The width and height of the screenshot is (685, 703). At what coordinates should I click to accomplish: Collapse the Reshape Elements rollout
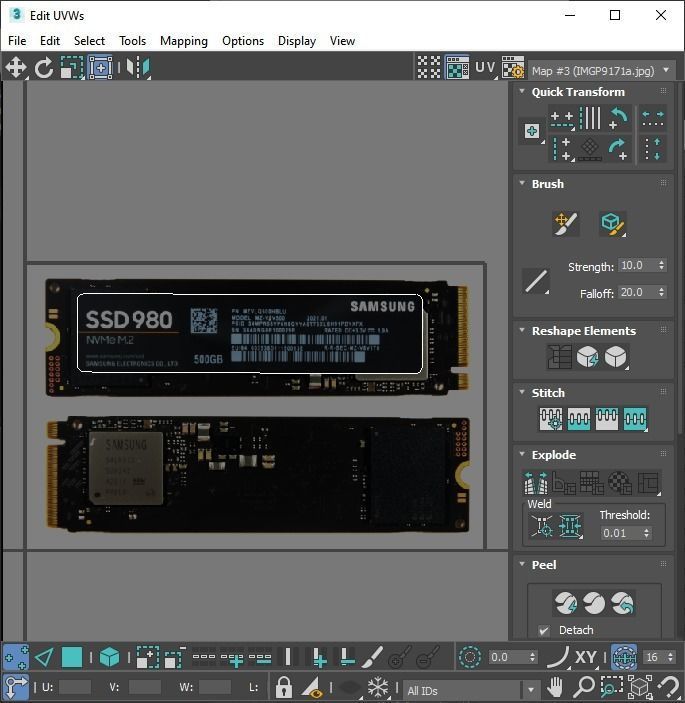(x=522, y=330)
